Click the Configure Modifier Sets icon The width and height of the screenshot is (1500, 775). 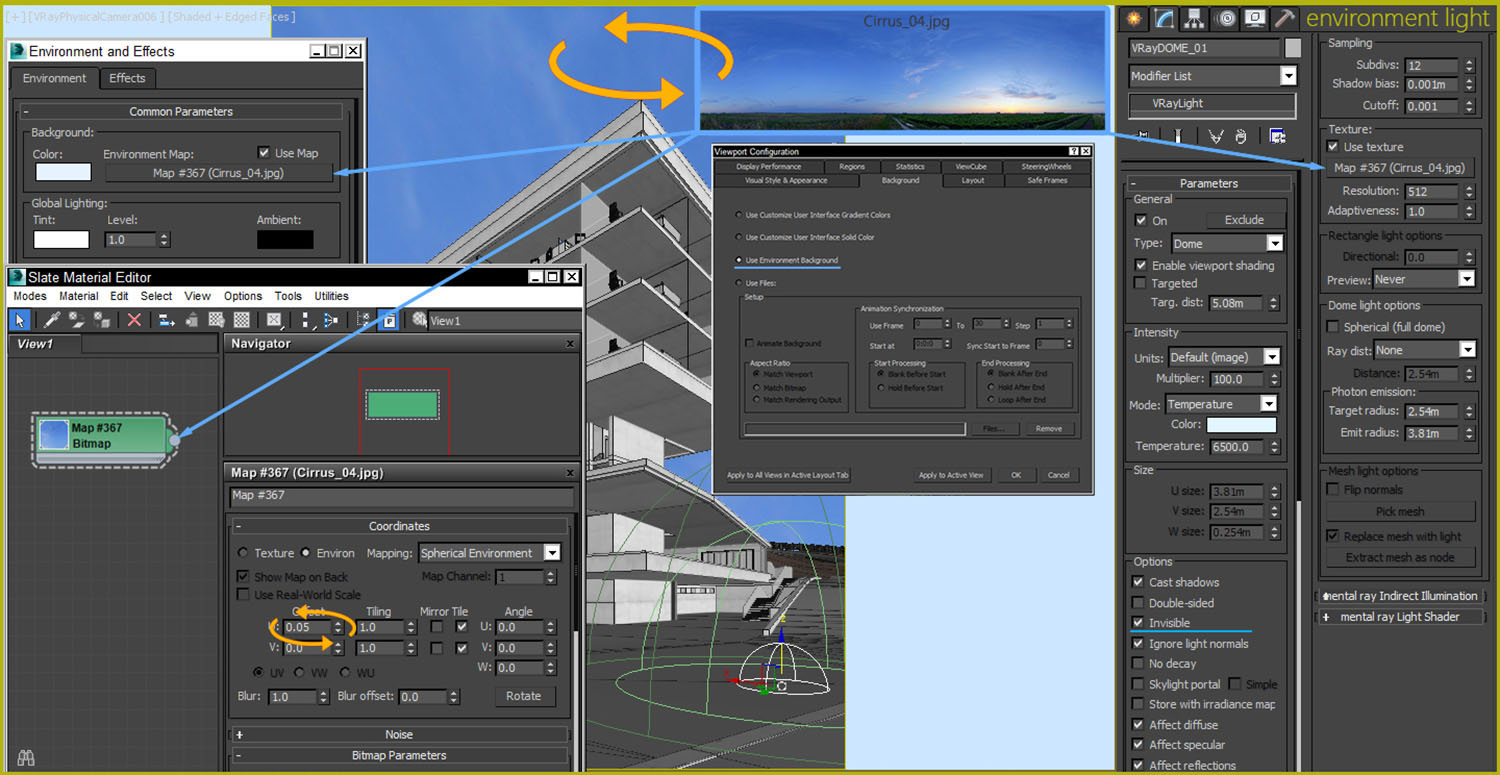[x=1277, y=137]
